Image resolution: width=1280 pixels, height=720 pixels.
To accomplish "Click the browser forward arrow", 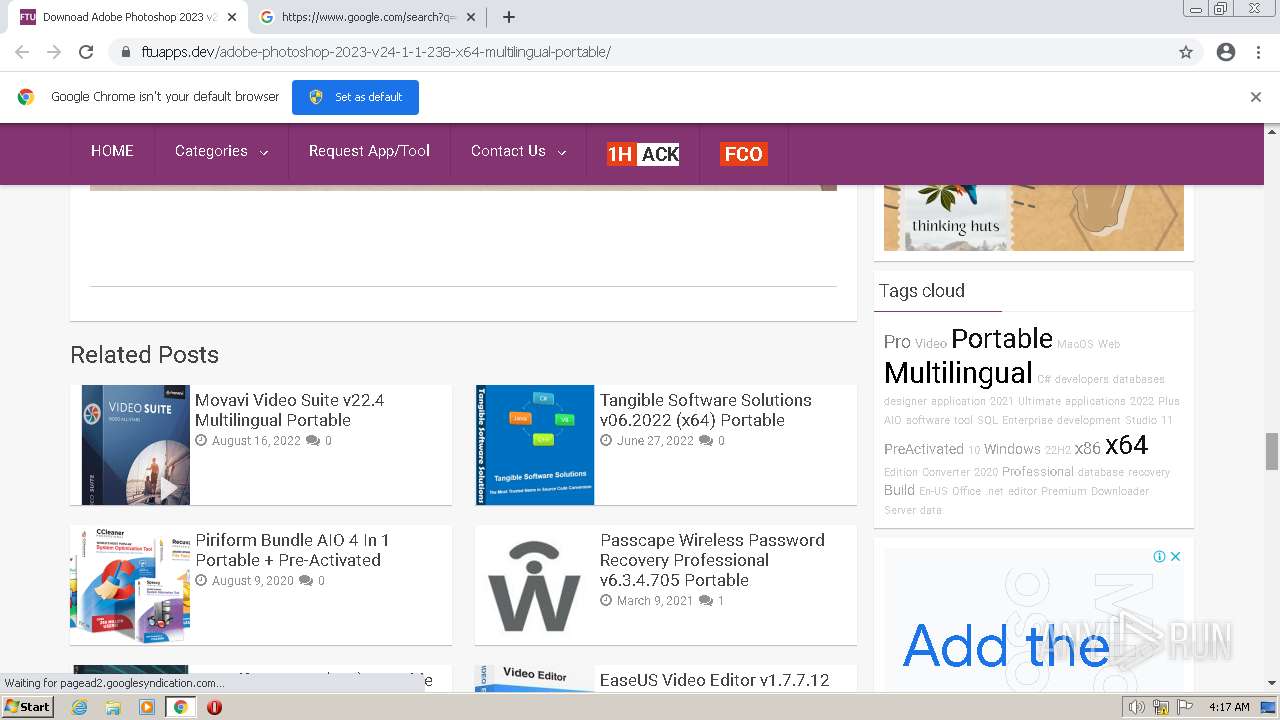I will tap(54, 52).
